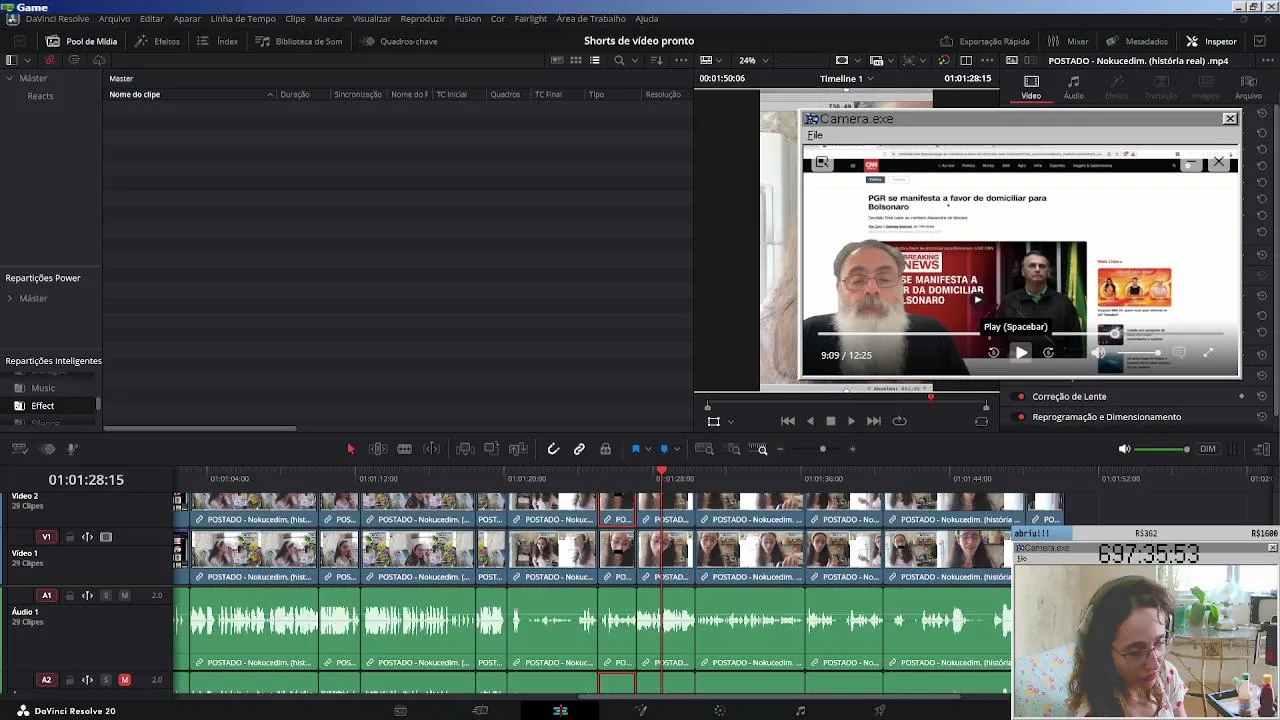Mute Áudio 1 track with M button
The image size is (1280, 720).
pyautogui.click(x=124, y=595)
